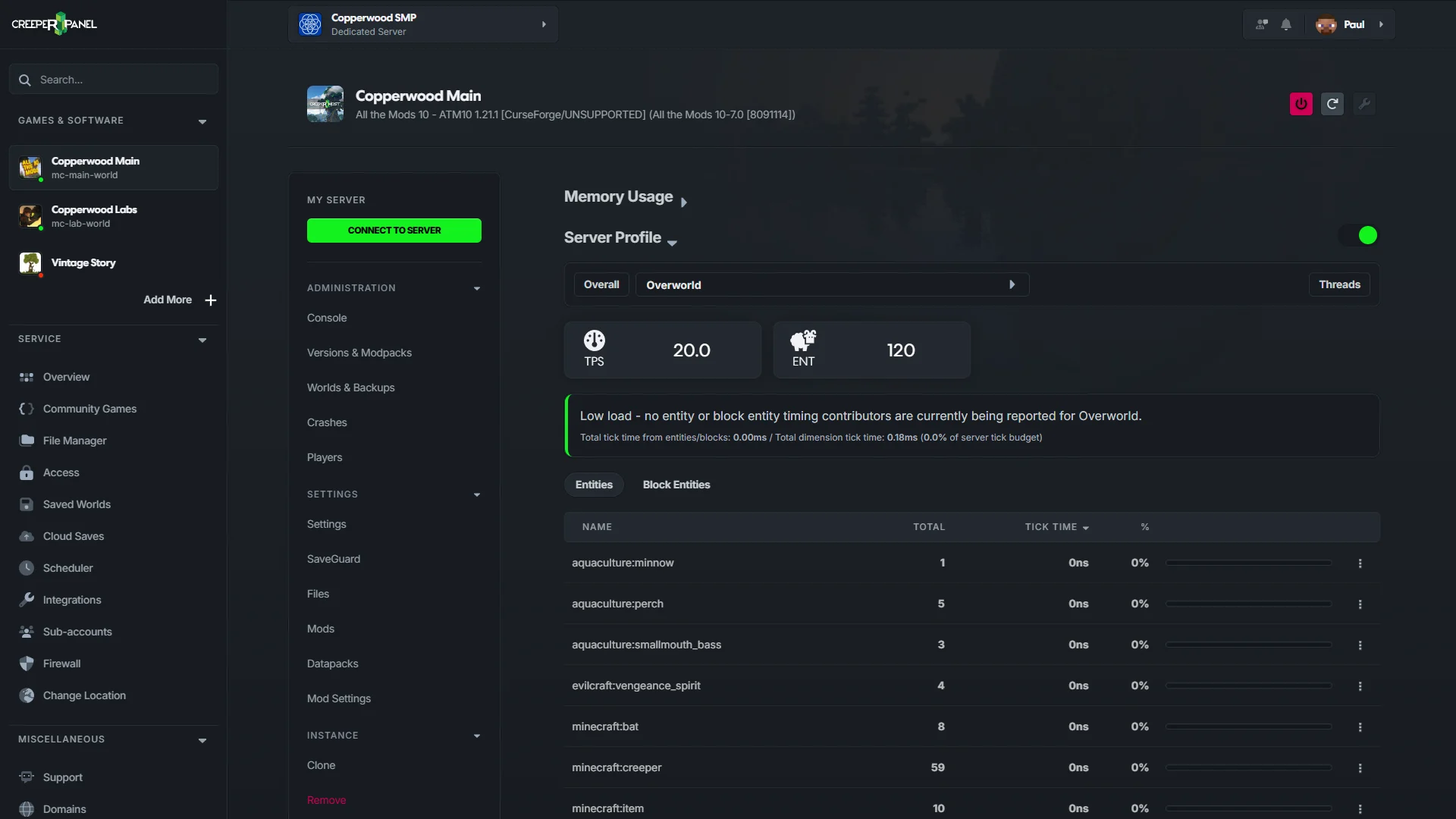Open options menu for minecraft:creeper row

click(1360, 768)
